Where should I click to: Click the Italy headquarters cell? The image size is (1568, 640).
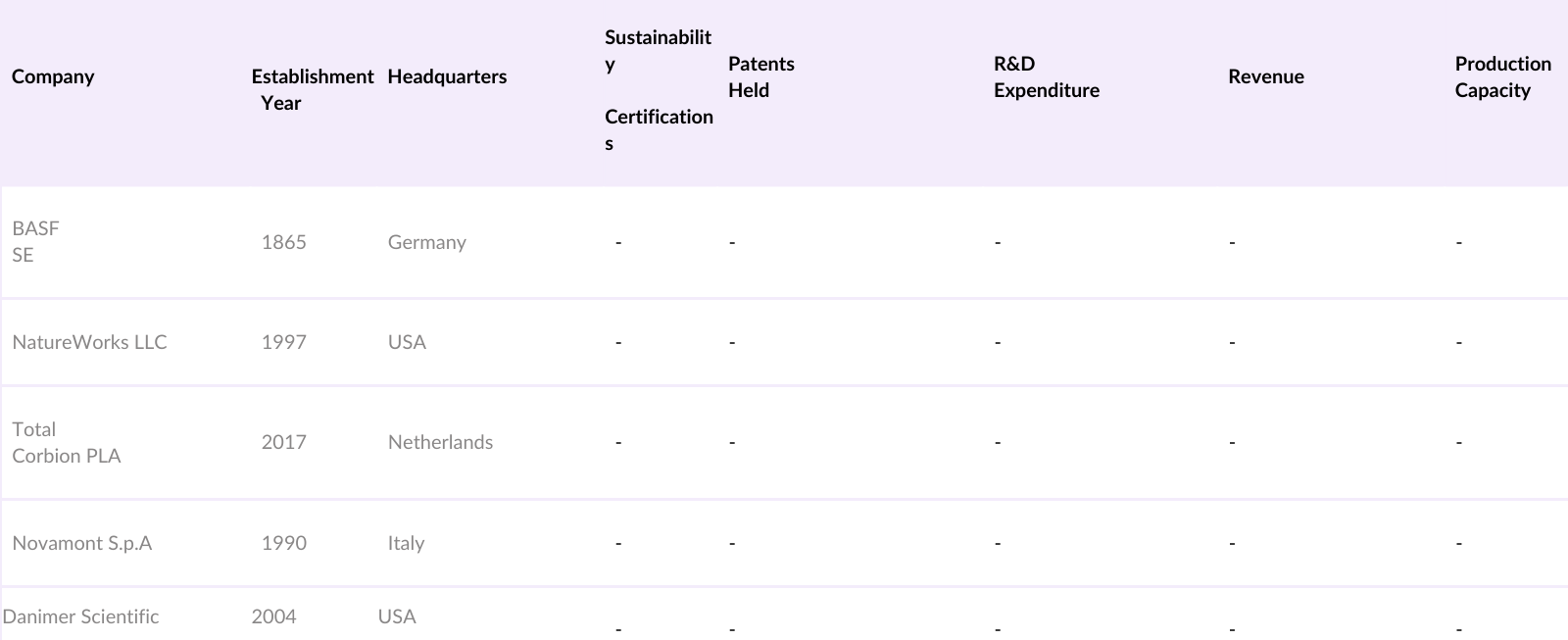pyautogui.click(x=406, y=543)
